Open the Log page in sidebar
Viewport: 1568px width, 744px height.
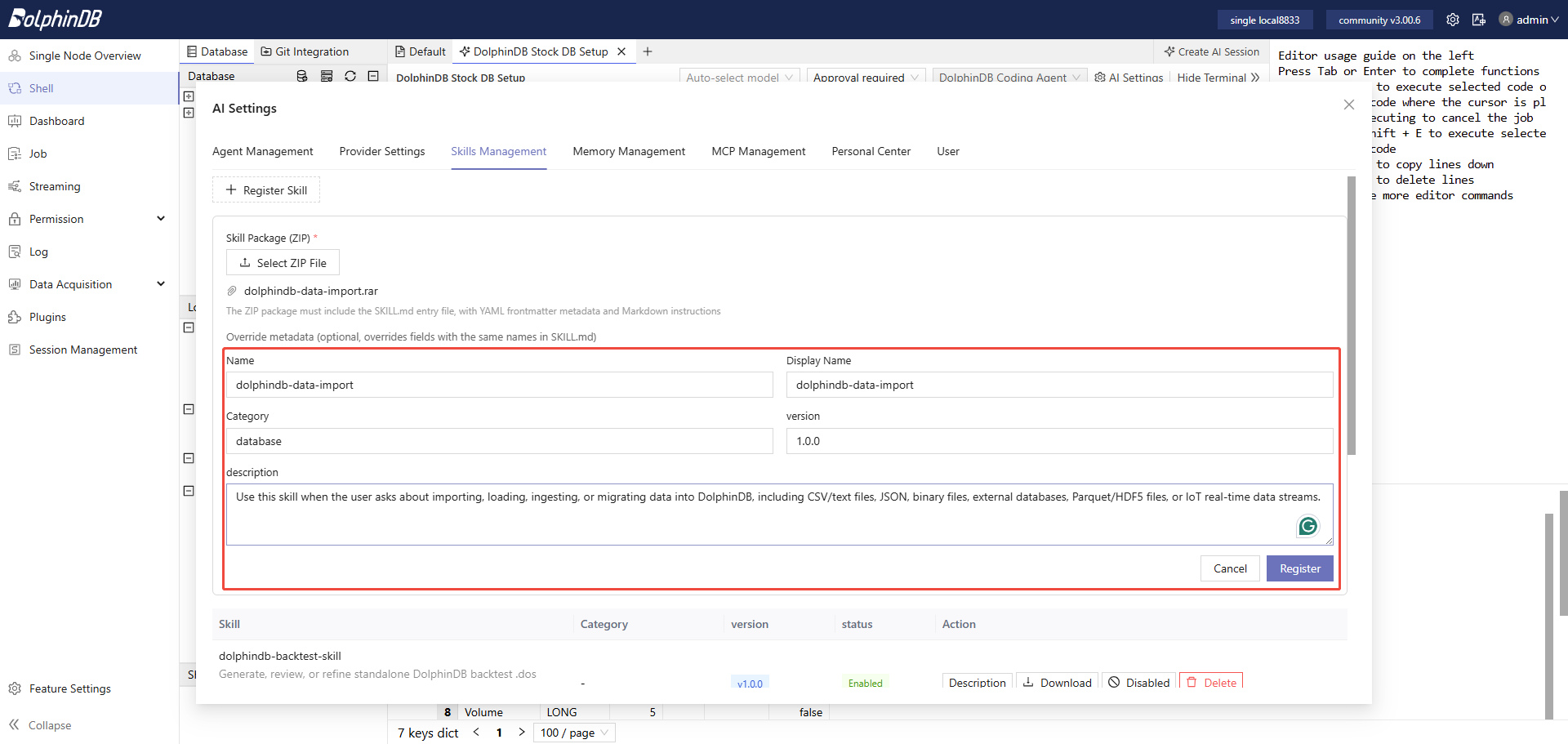(90, 252)
